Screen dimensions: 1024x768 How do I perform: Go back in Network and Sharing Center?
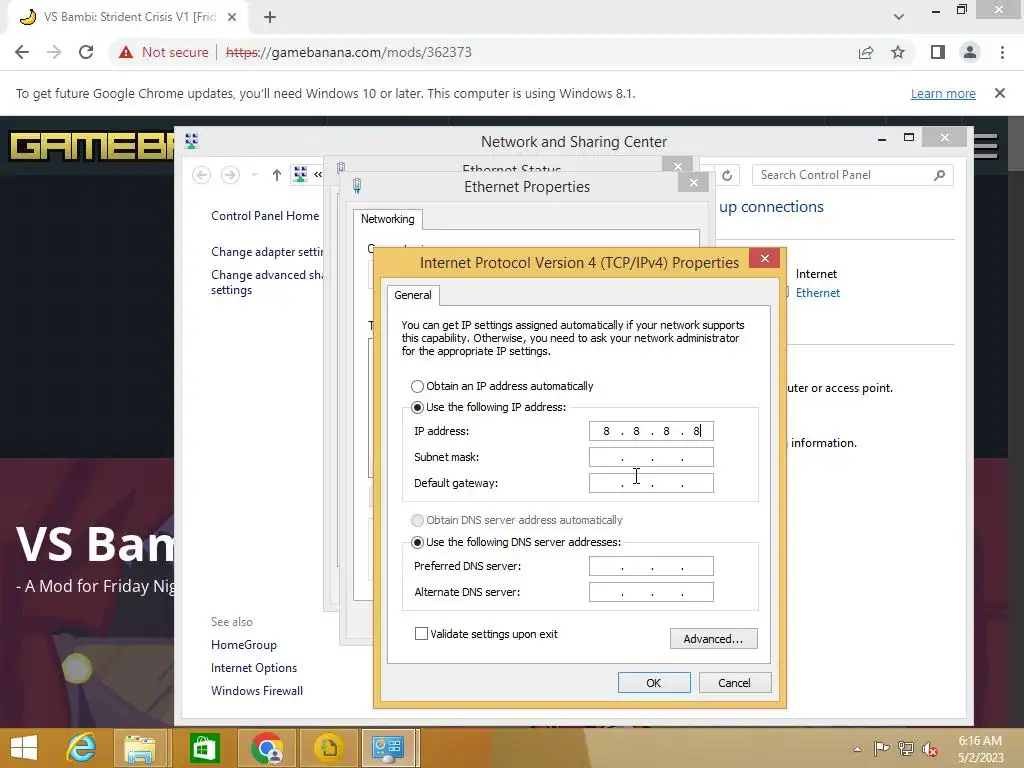(201, 175)
